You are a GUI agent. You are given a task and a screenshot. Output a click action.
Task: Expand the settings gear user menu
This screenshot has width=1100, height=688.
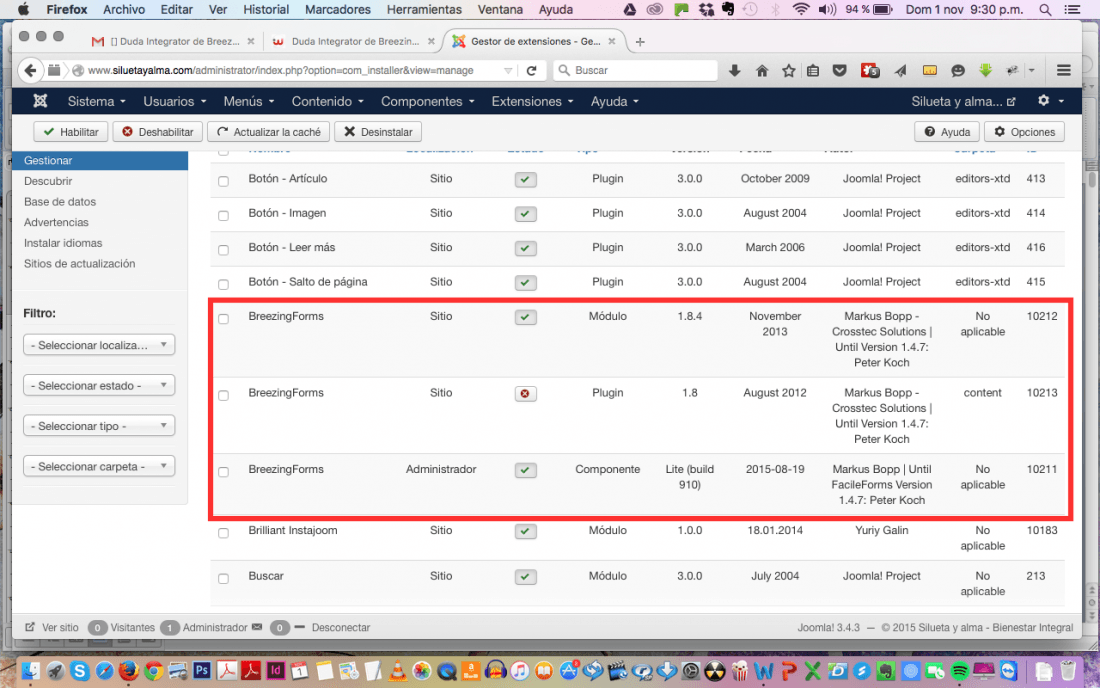coord(1050,101)
